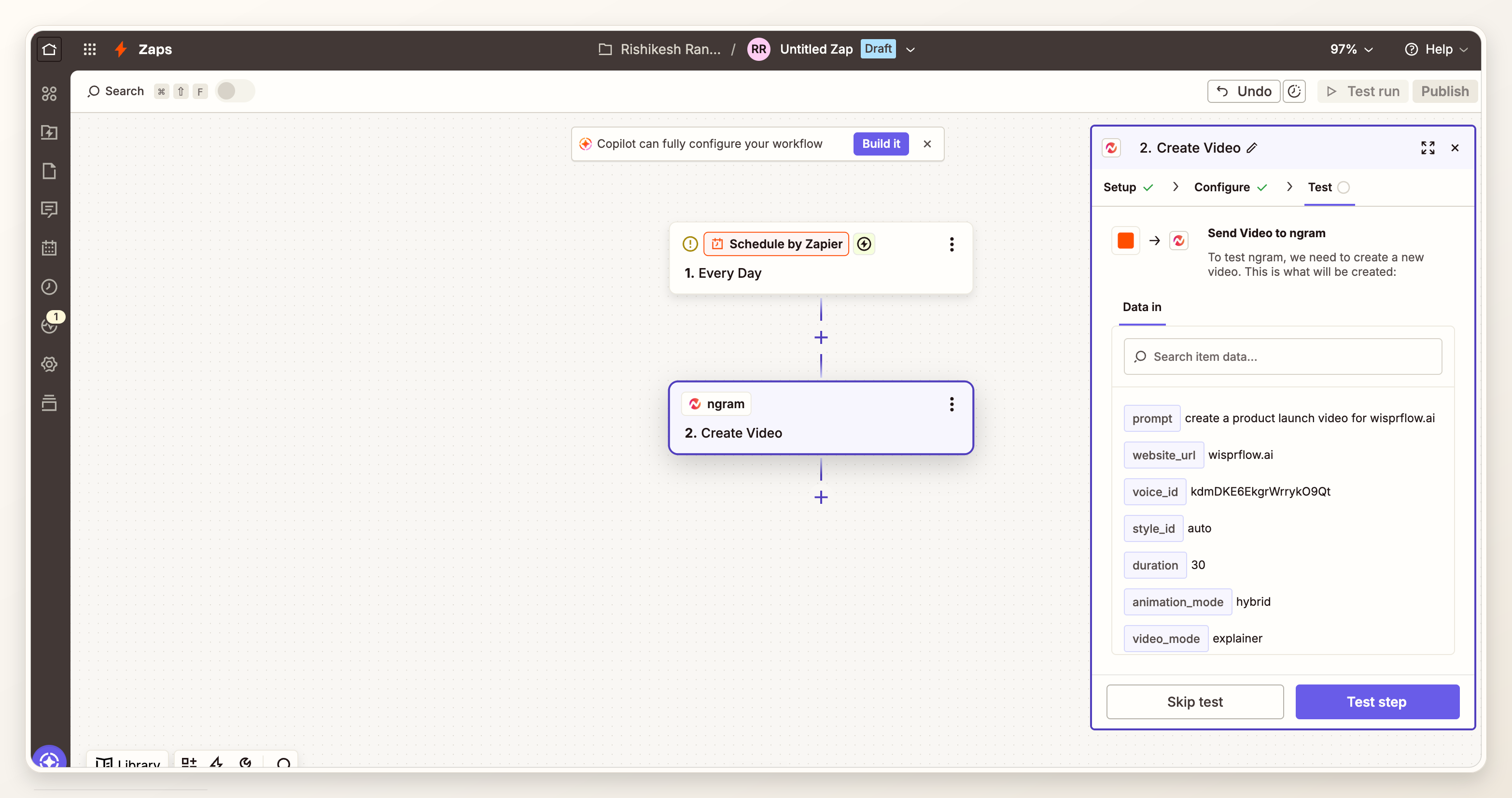Screen dimensions: 1512x798
Task: Open the import Zap sidebar icon
Action: pyautogui.click(x=49, y=132)
